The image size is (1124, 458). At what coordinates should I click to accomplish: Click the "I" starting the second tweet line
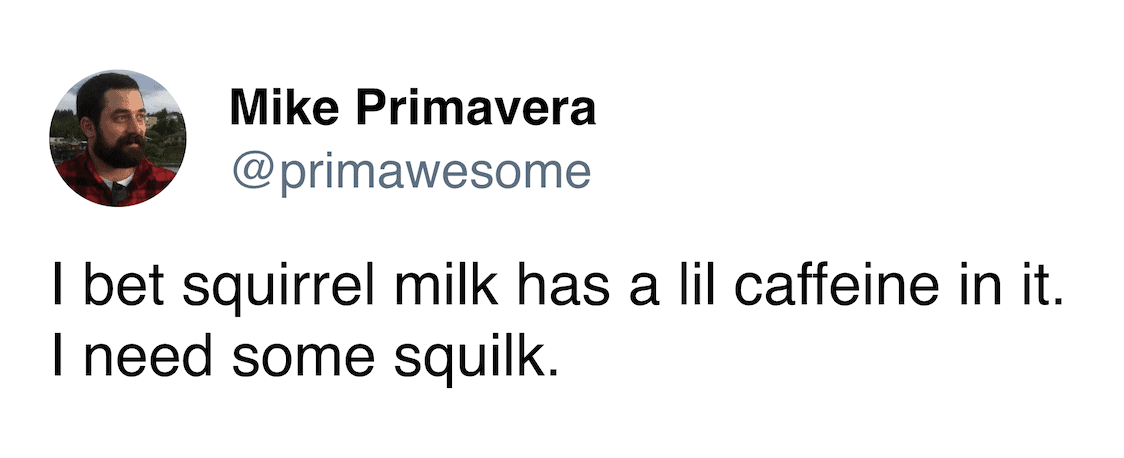coord(59,355)
